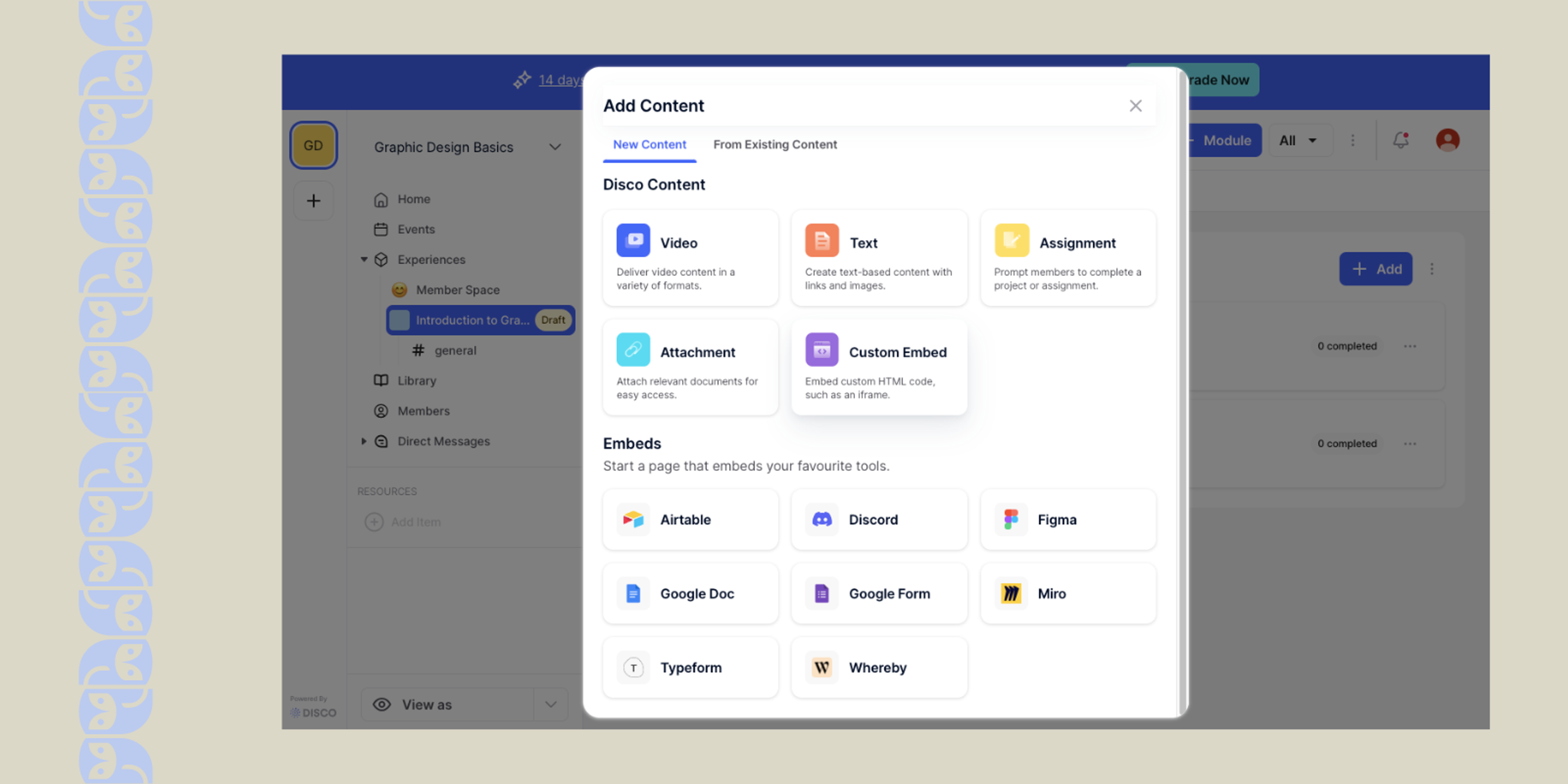Add an Attachment content item
Screen dimensions: 1568x784
pos(690,367)
